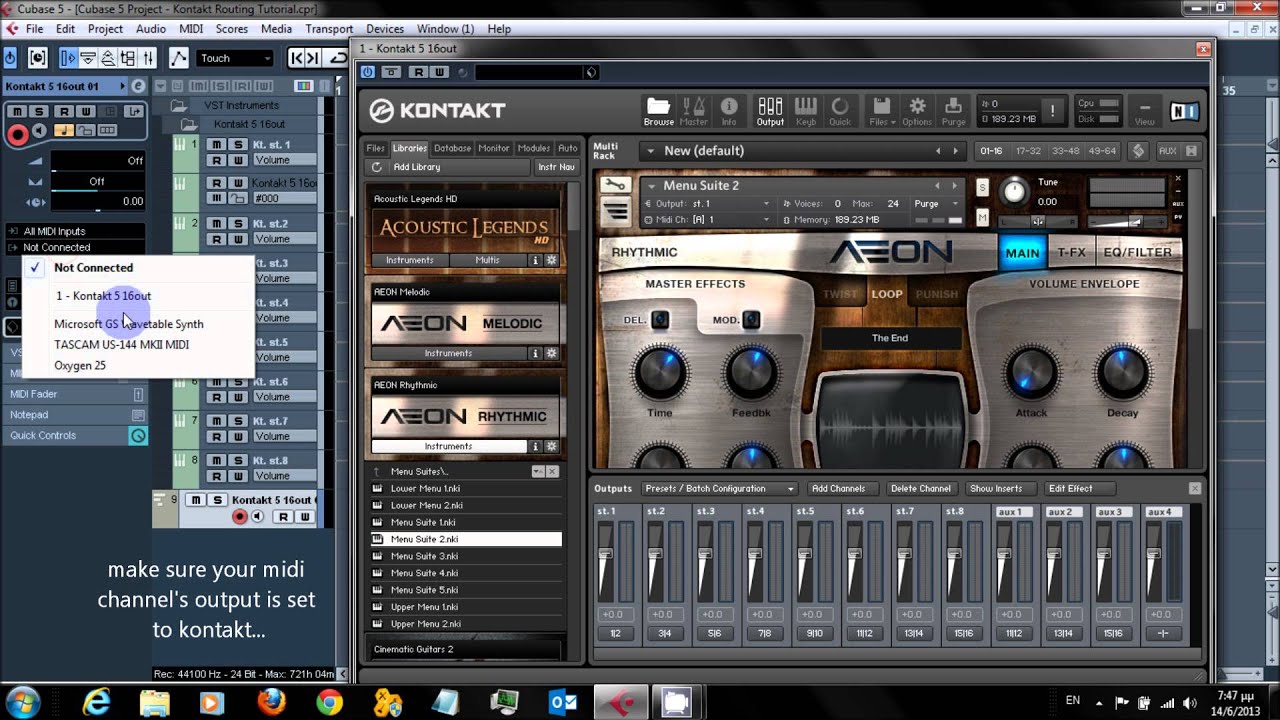Switch to the T-FX page

coord(1071,252)
